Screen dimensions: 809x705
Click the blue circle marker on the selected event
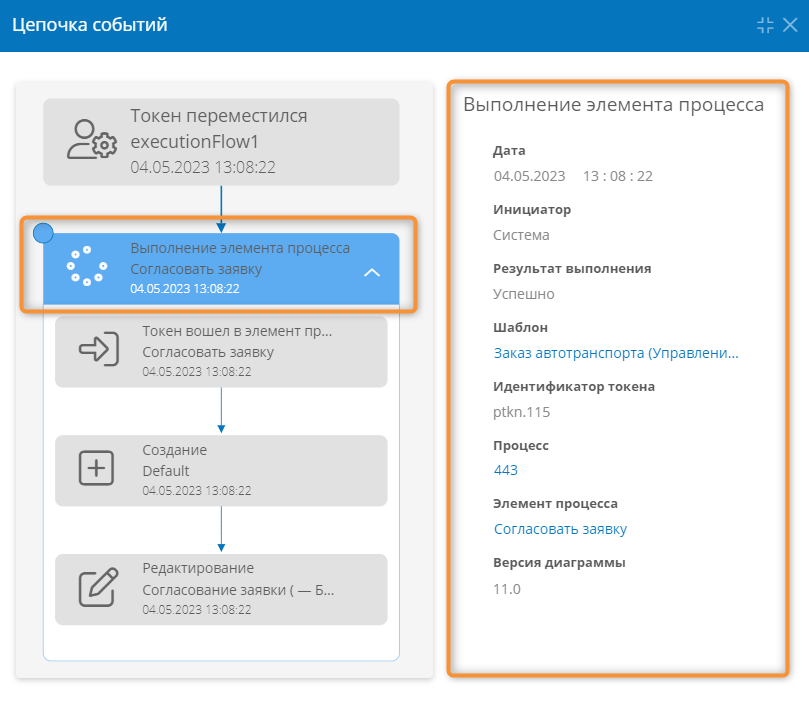pyautogui.click(x=43, y=233)
